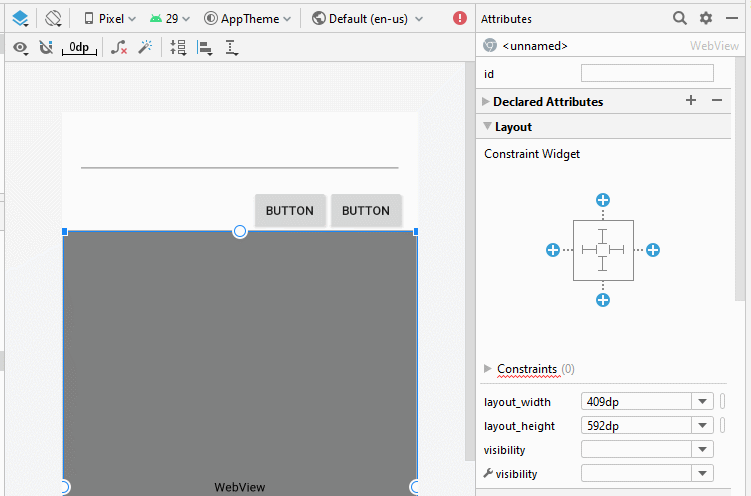This screenshot has height=496, width=751.
Task: Open the API 29 version dropdown
Action: click(170, 19)
